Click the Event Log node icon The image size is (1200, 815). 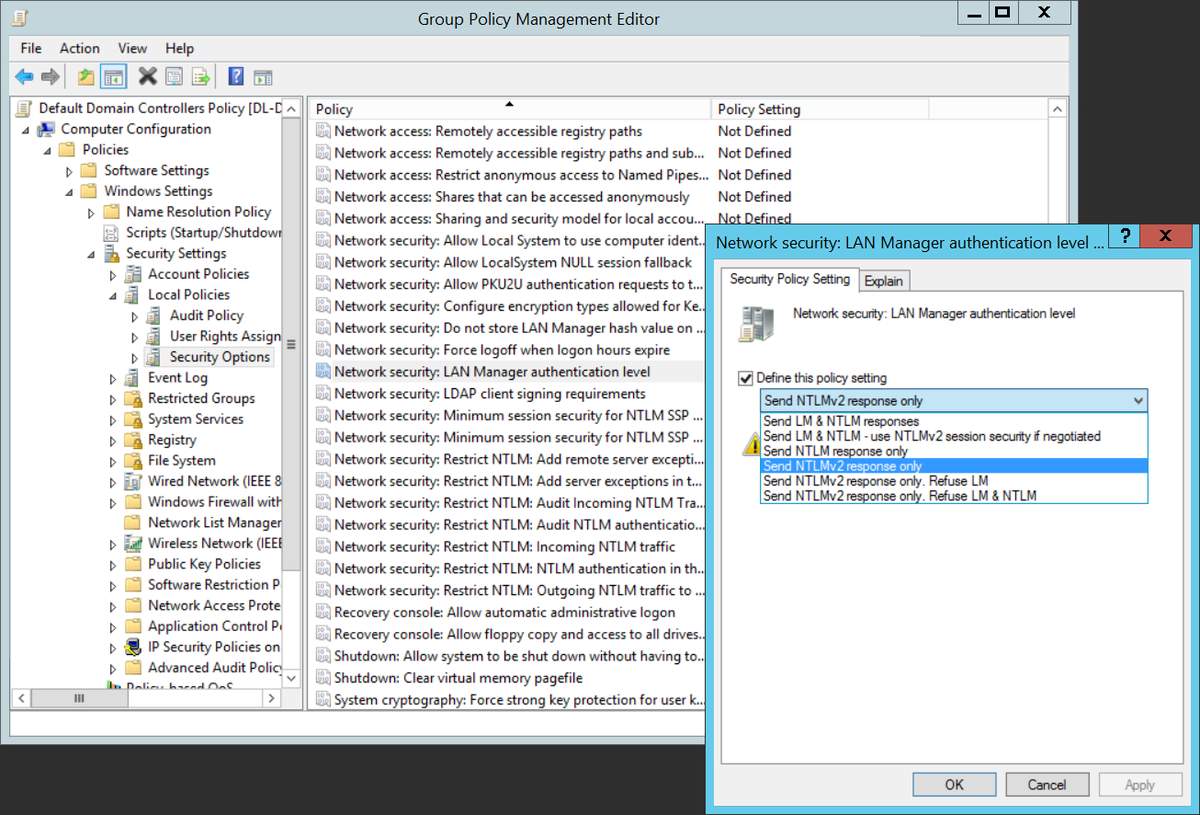click(x=133, y=378)
